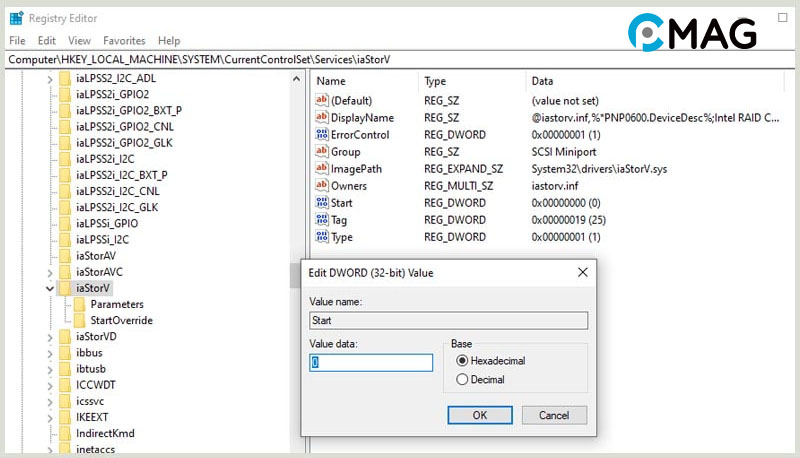
Task: Click the folder icon of StartOverride key
Action: click(x=79, y=321)
